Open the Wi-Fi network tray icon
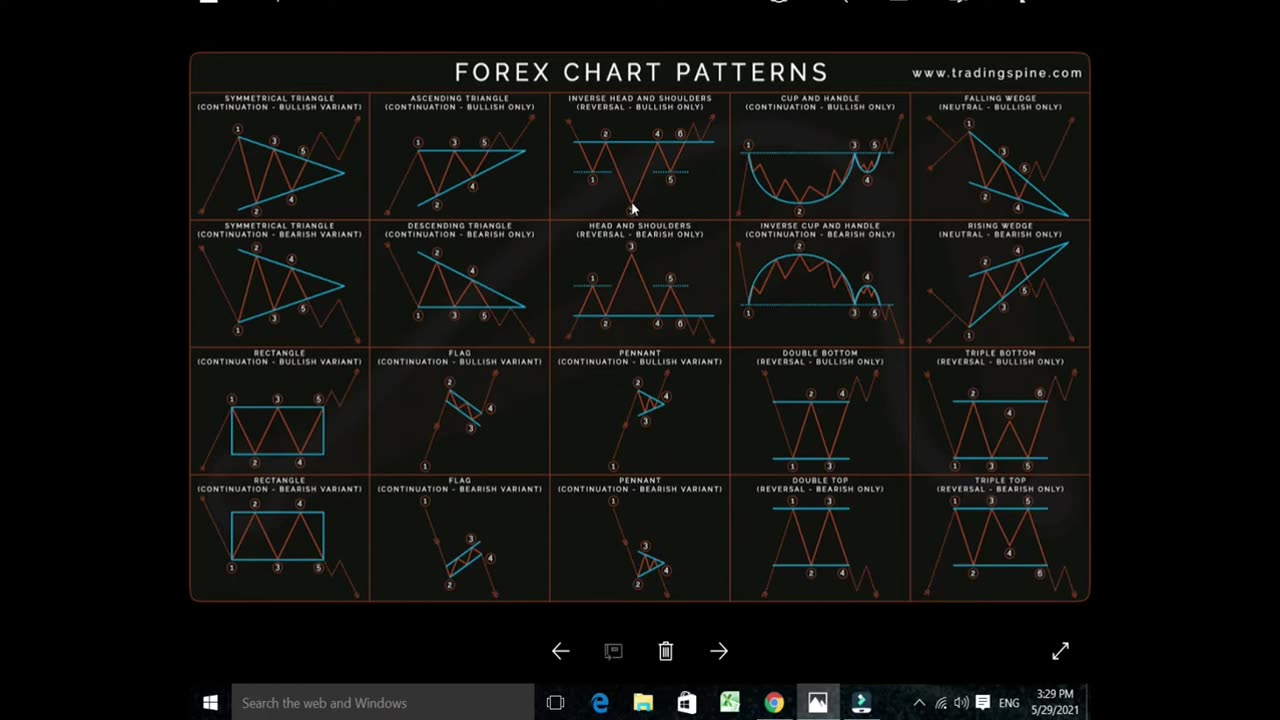1280x720 pixels. click(x=940, y=703)
